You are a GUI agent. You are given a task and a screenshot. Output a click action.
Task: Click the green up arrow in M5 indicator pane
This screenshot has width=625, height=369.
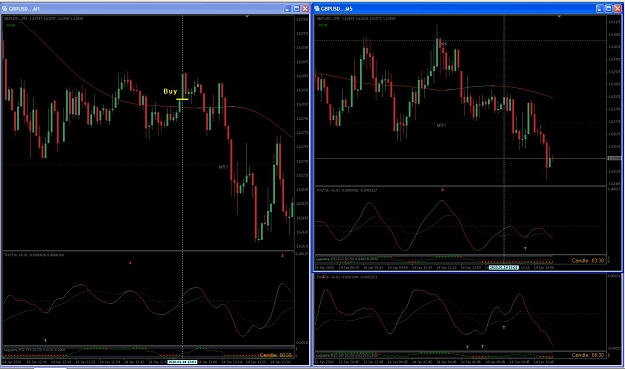[525, 248]
